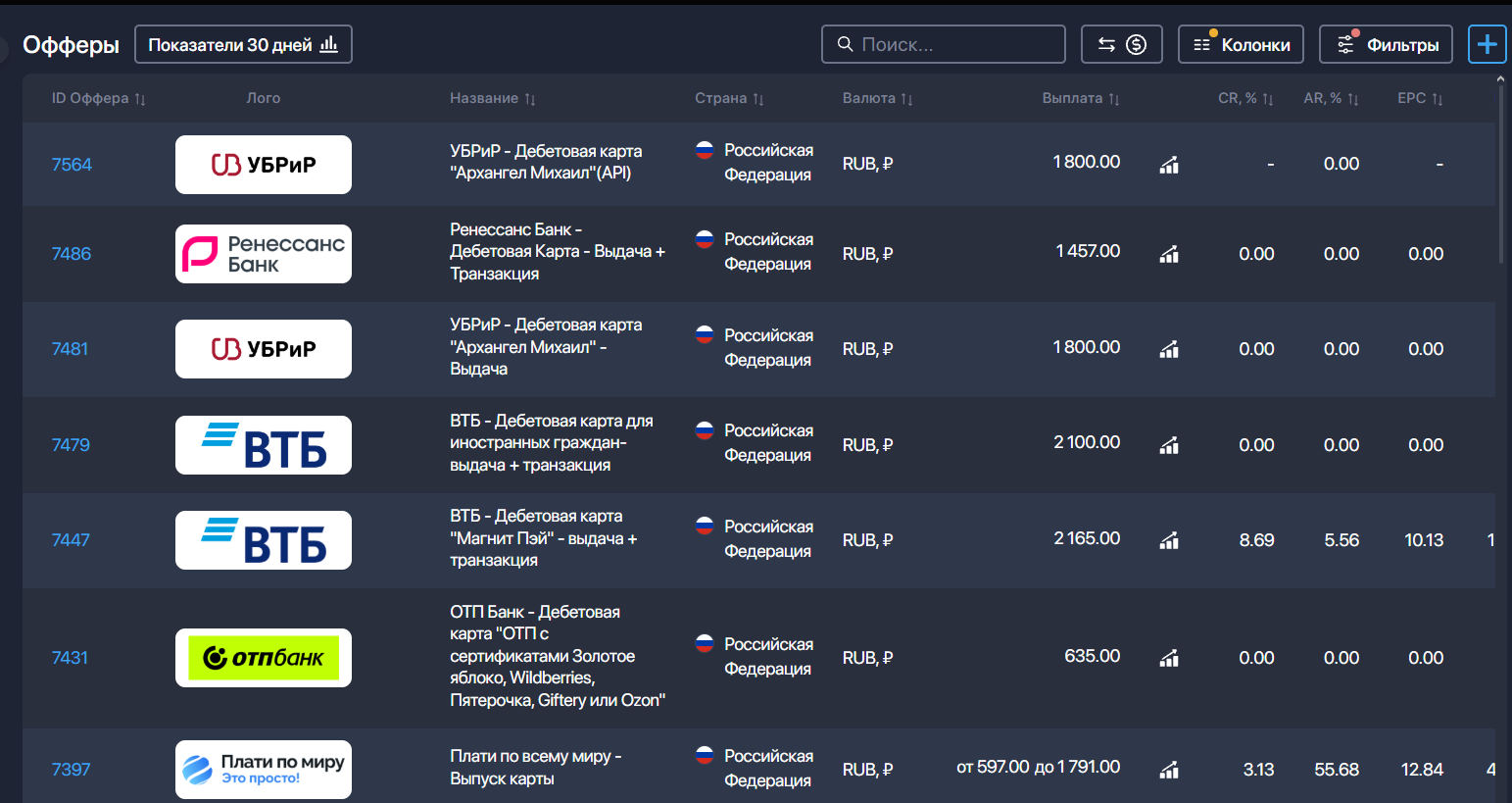1512x803 pixels.
Task: Sort table by ID Оффера column
Action: (x=99, y=98)
